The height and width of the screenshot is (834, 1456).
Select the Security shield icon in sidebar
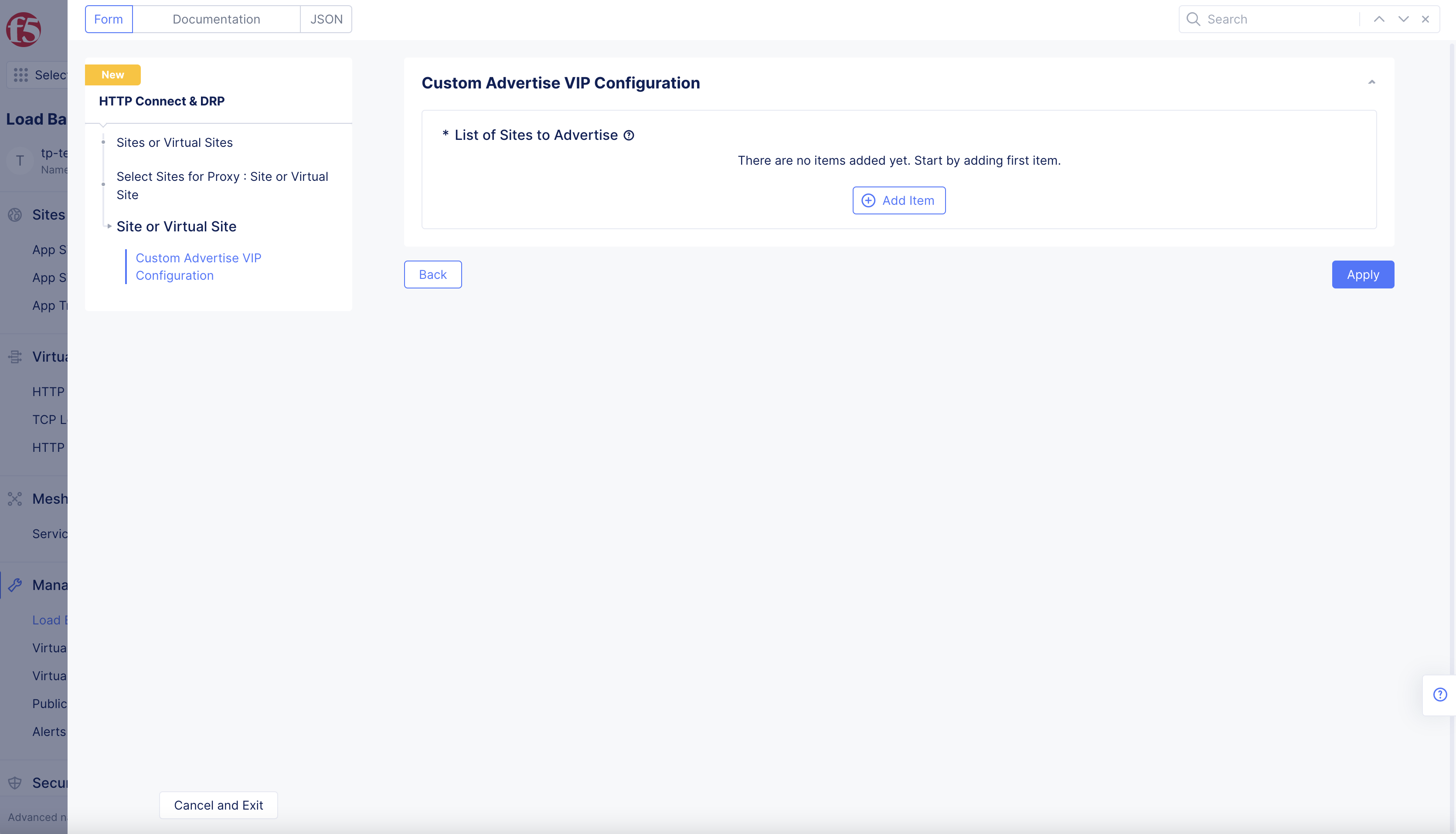click(x=15, y=783)
